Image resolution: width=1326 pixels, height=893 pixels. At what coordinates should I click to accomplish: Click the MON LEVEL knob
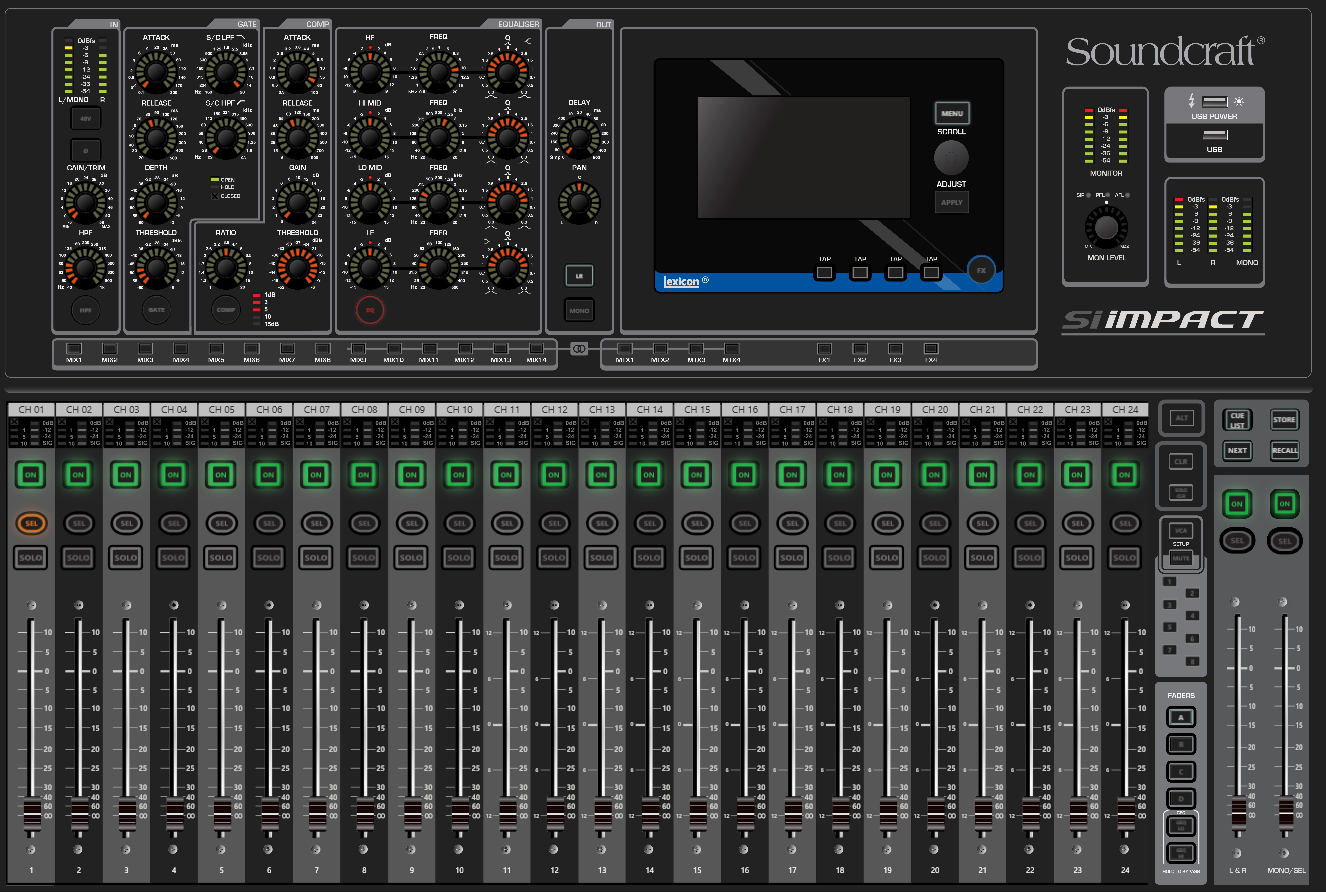[x=1105, y=228]
